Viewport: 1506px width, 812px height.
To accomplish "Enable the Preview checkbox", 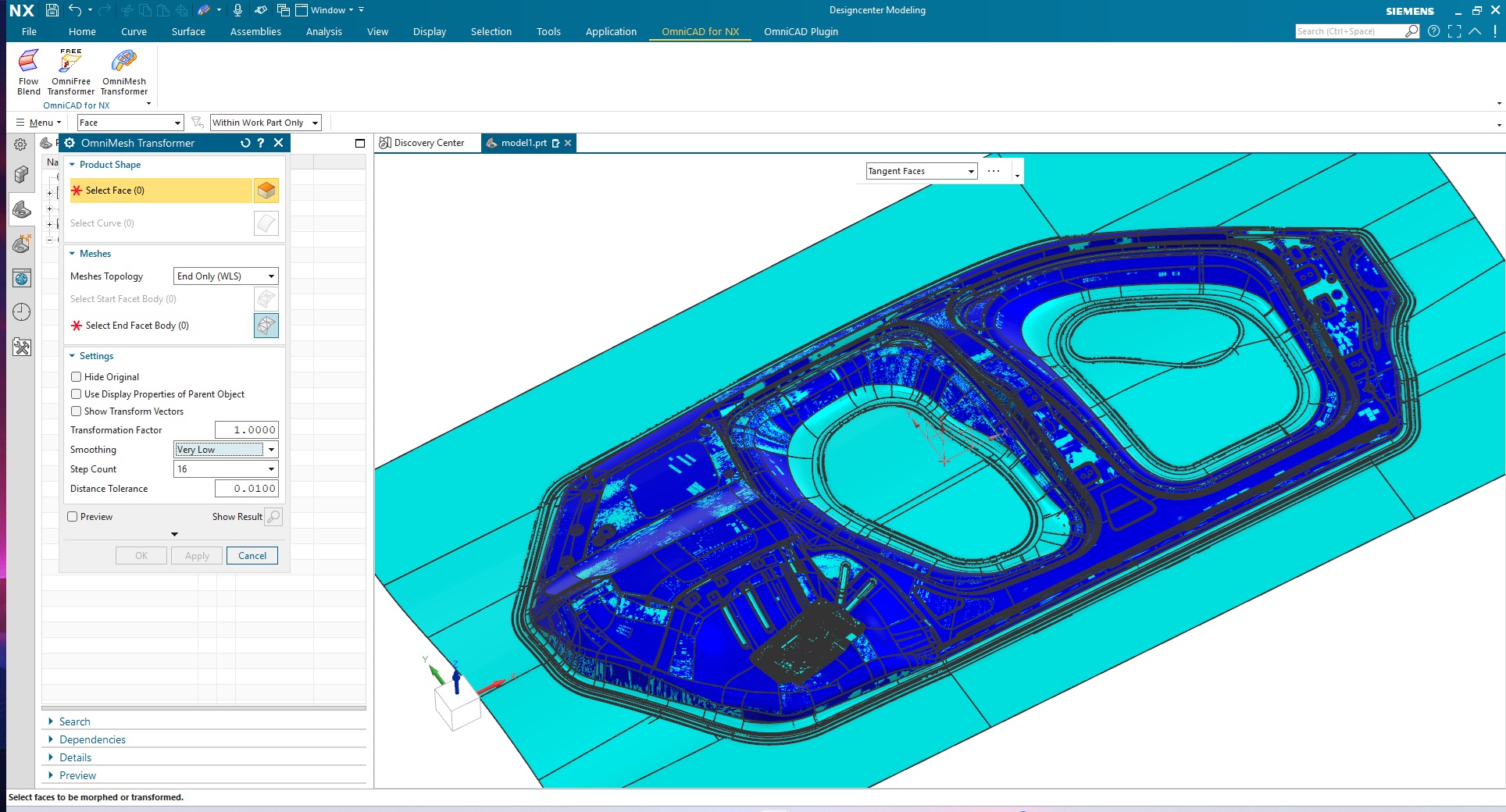I will 72,516.
